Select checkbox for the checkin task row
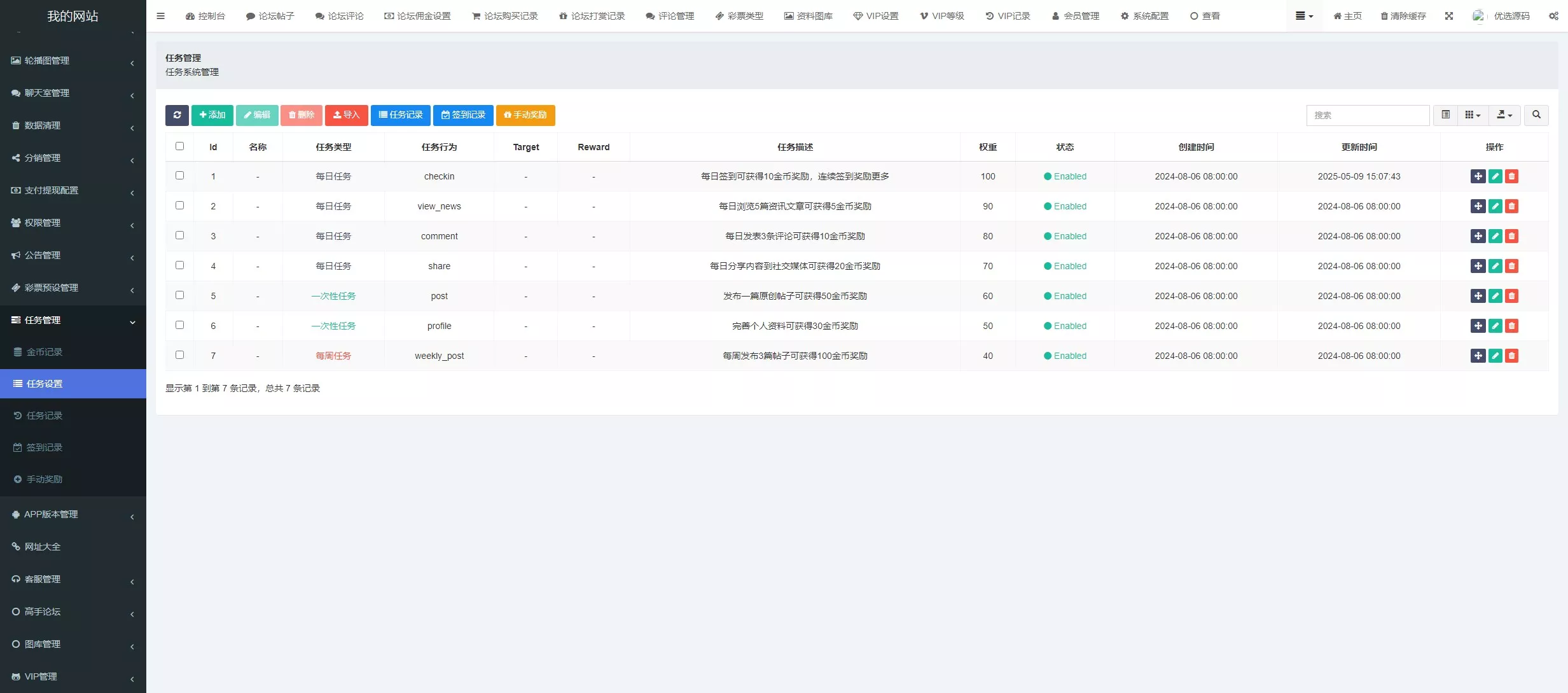The width and height of the screenshot is (1568, 693). pos(179,176)
